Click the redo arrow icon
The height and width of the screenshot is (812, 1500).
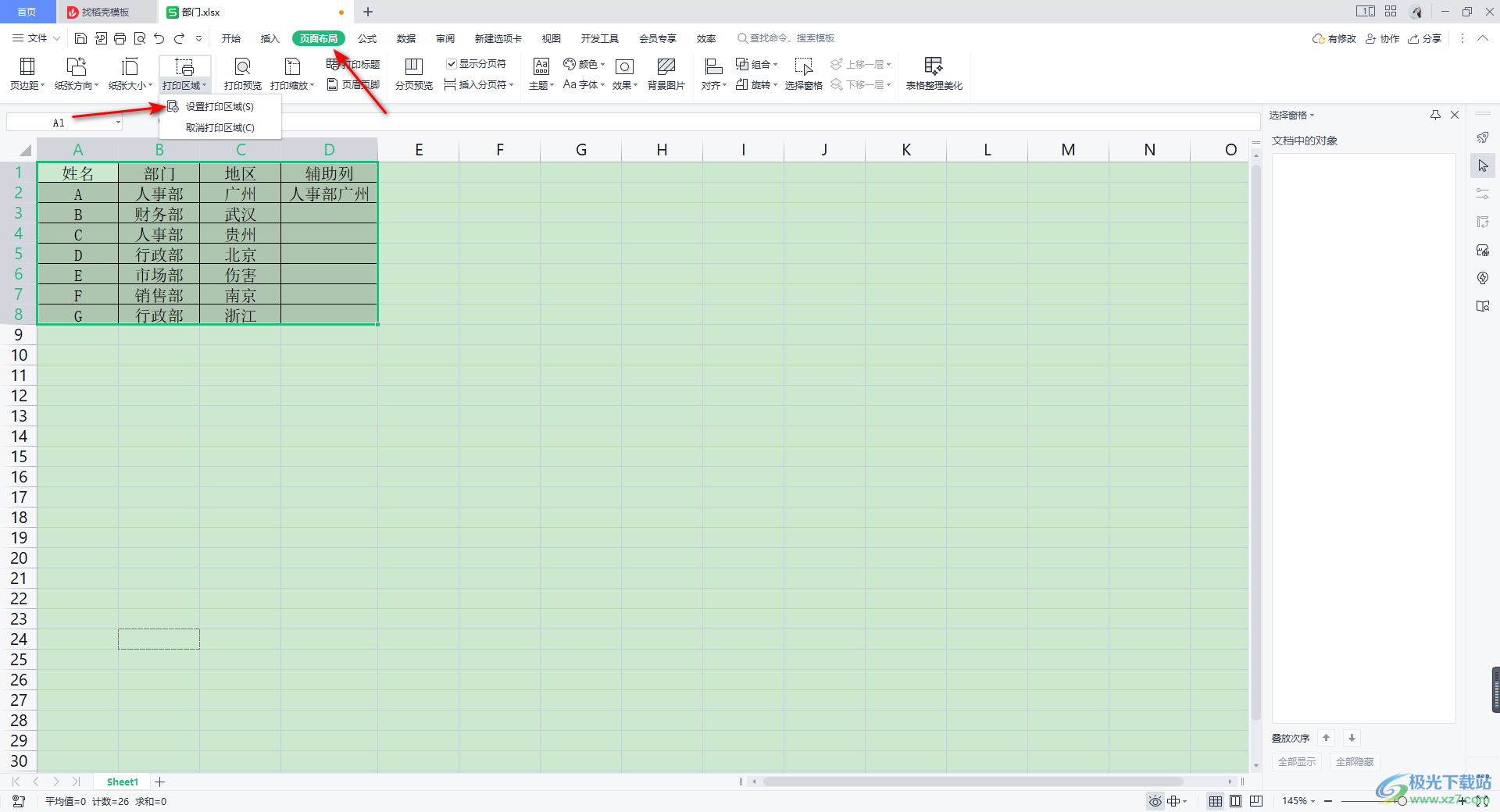point(179,38)
